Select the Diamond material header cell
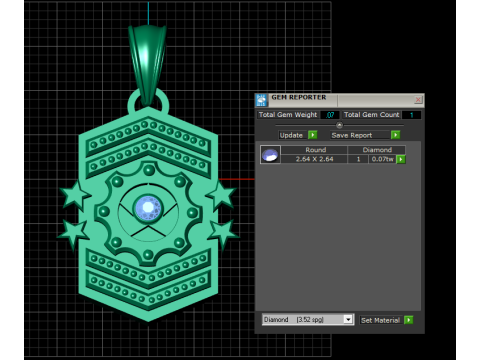 pos(377,150)
